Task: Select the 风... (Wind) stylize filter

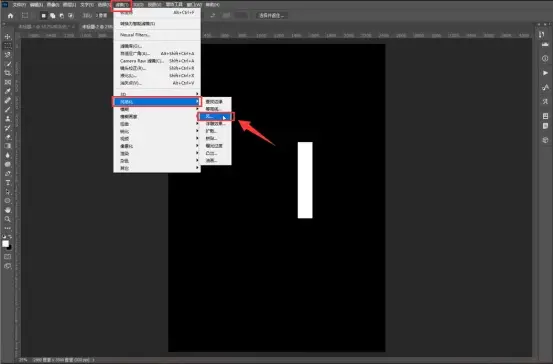Action: (x=215, y=116)
